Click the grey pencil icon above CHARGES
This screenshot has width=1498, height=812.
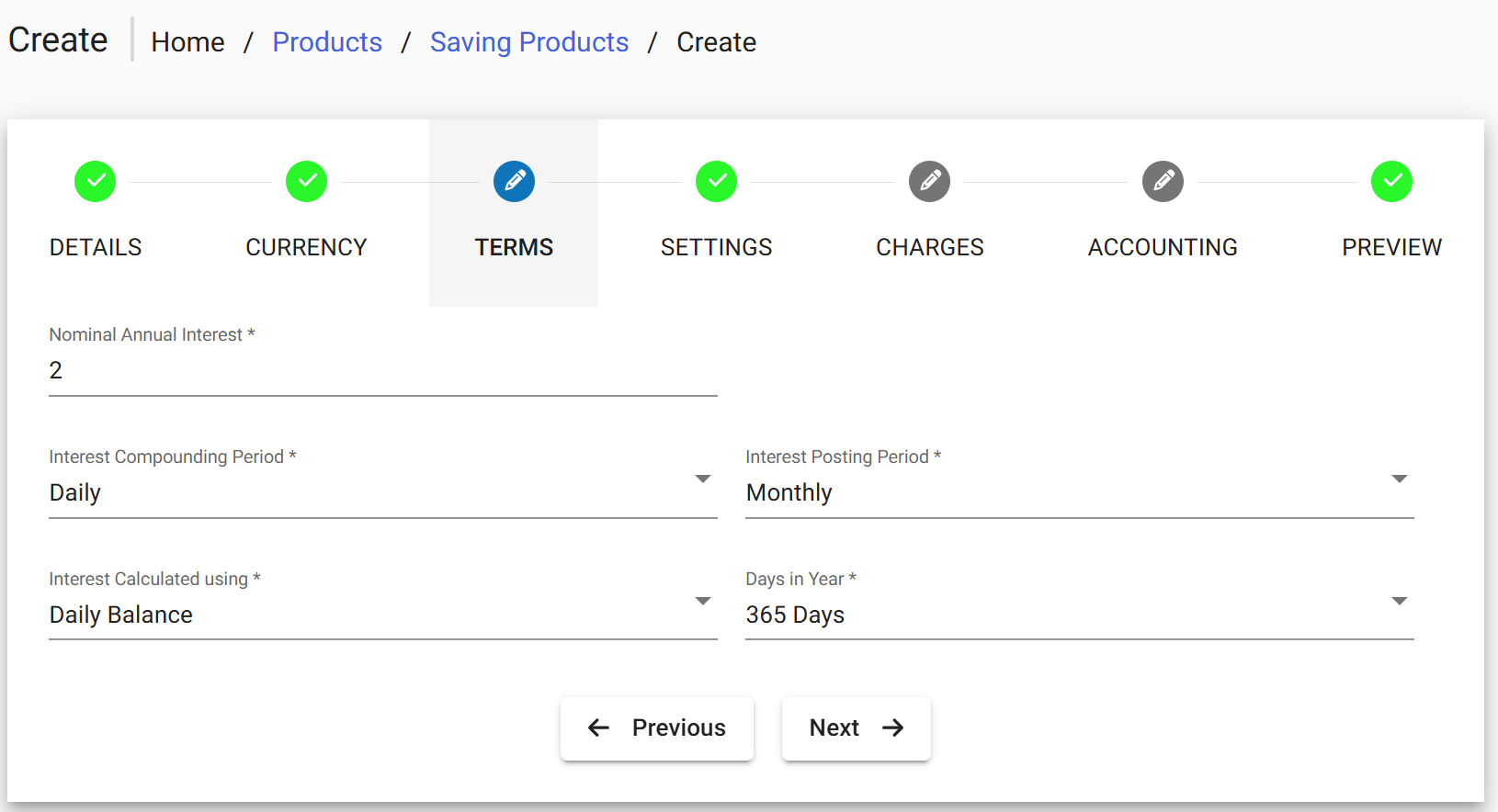pos(930,181)
